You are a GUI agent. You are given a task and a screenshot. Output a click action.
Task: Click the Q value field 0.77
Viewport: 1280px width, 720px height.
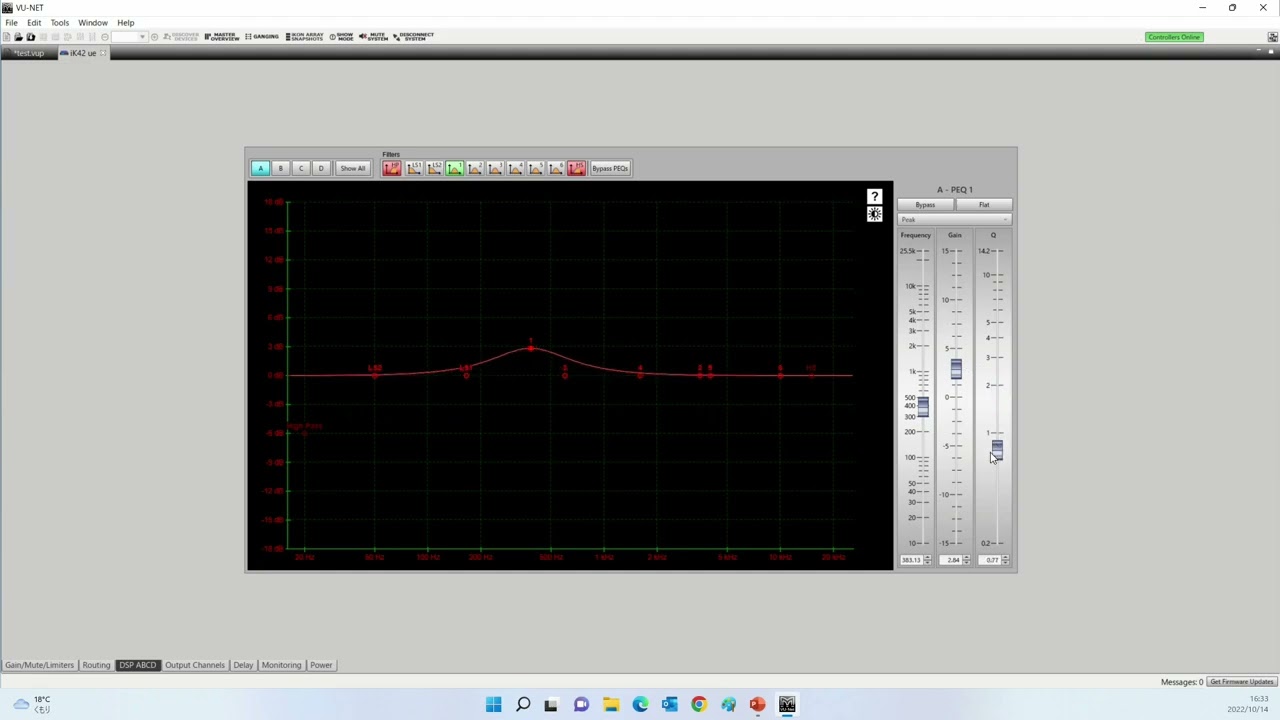991,560
